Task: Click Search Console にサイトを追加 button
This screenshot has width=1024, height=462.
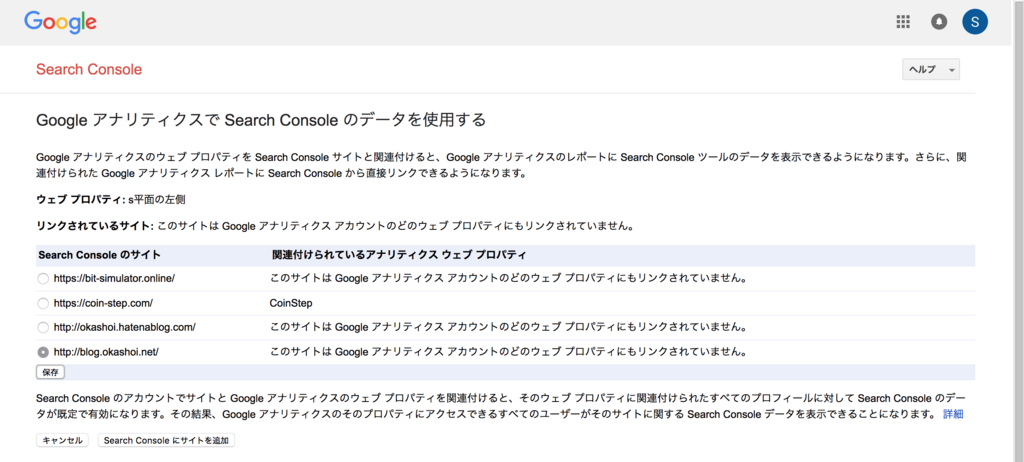Action: coord(167,440)
